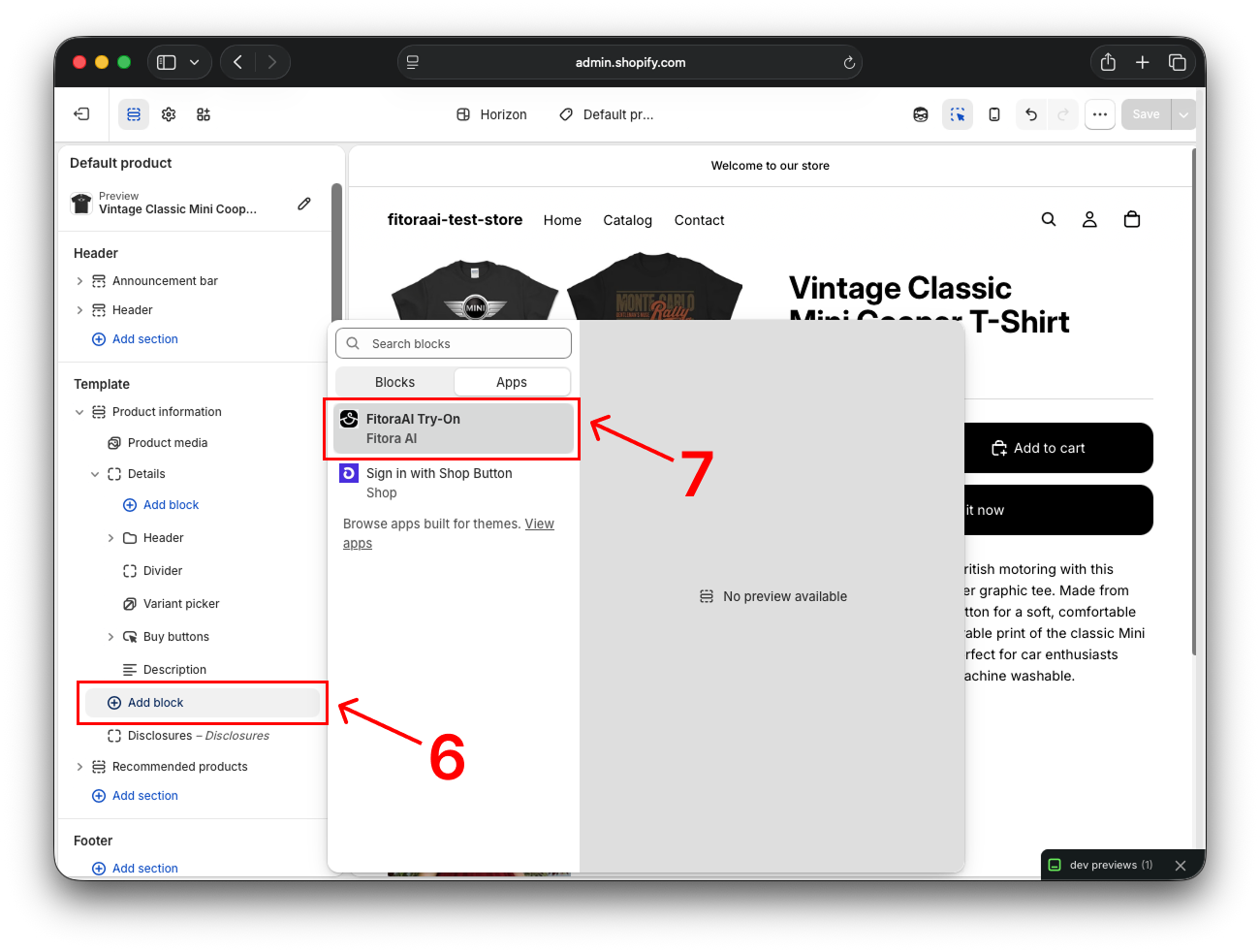
Task: Expand the Buy buttons block
Action: coord(110,637)
